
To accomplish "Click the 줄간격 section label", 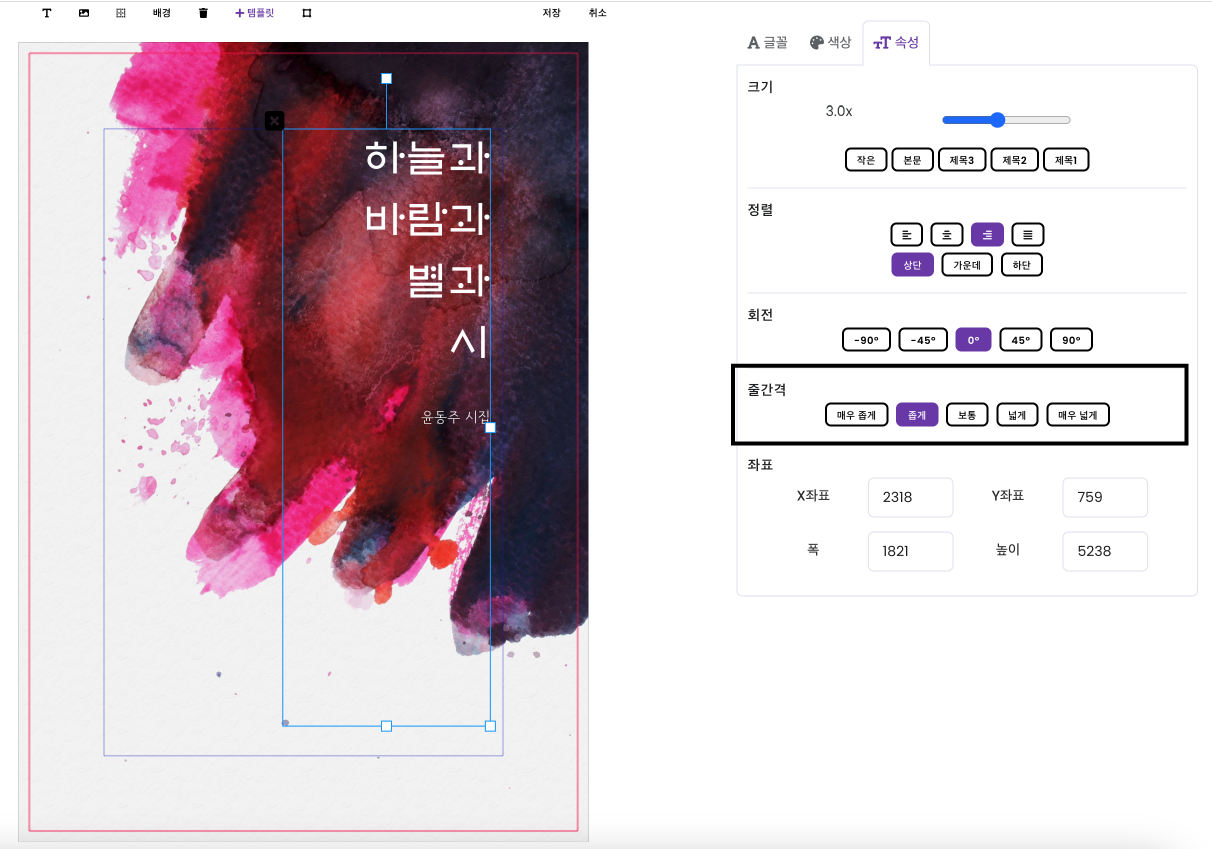I will point(767,390).
